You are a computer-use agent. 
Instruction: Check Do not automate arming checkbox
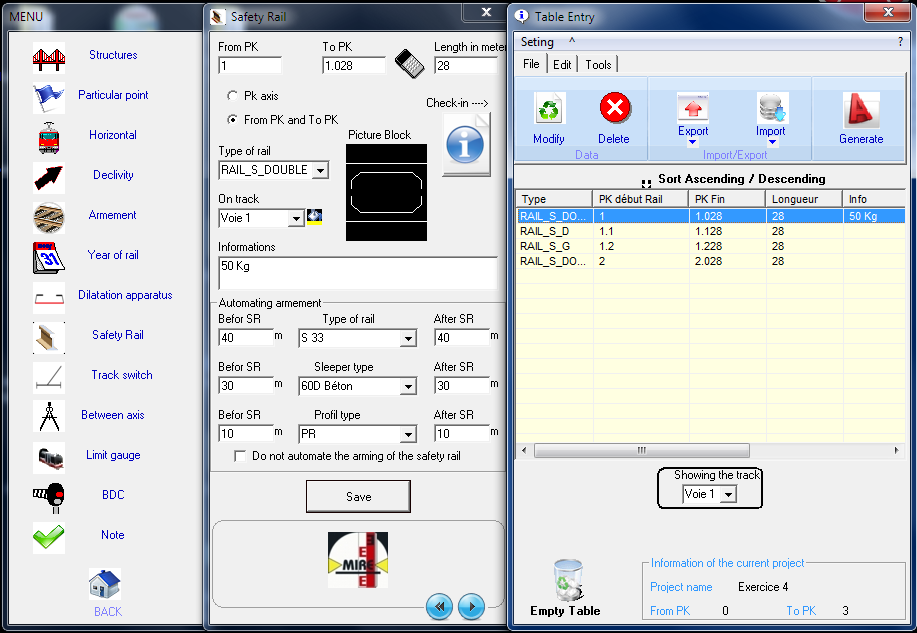click(x=240, y=456)
